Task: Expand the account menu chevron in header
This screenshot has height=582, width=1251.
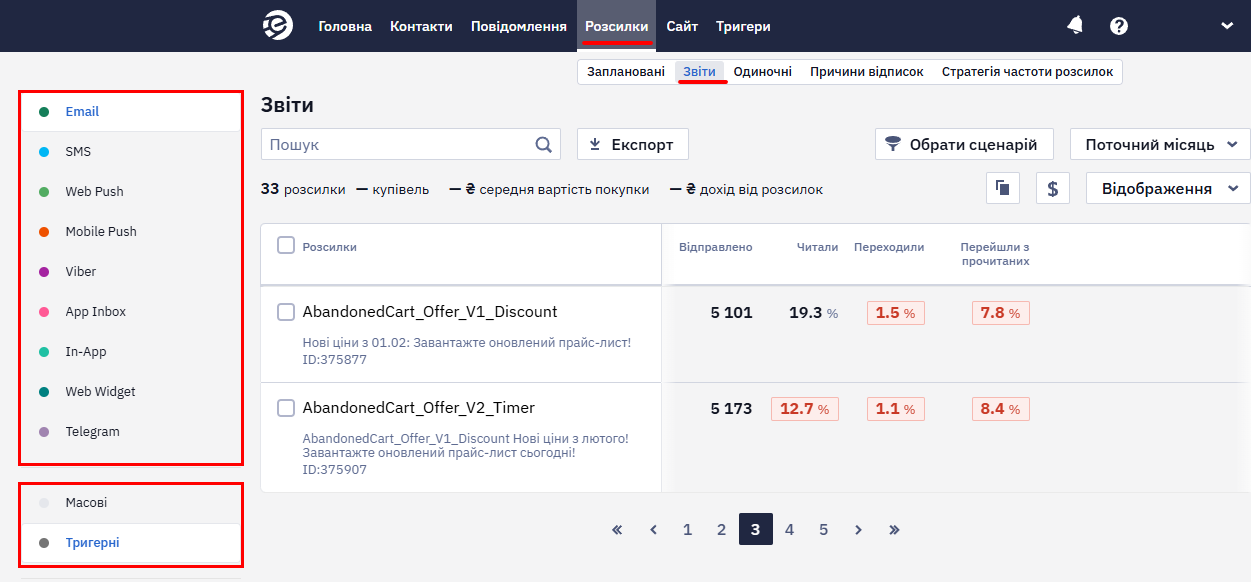Action: point(1227,26)
